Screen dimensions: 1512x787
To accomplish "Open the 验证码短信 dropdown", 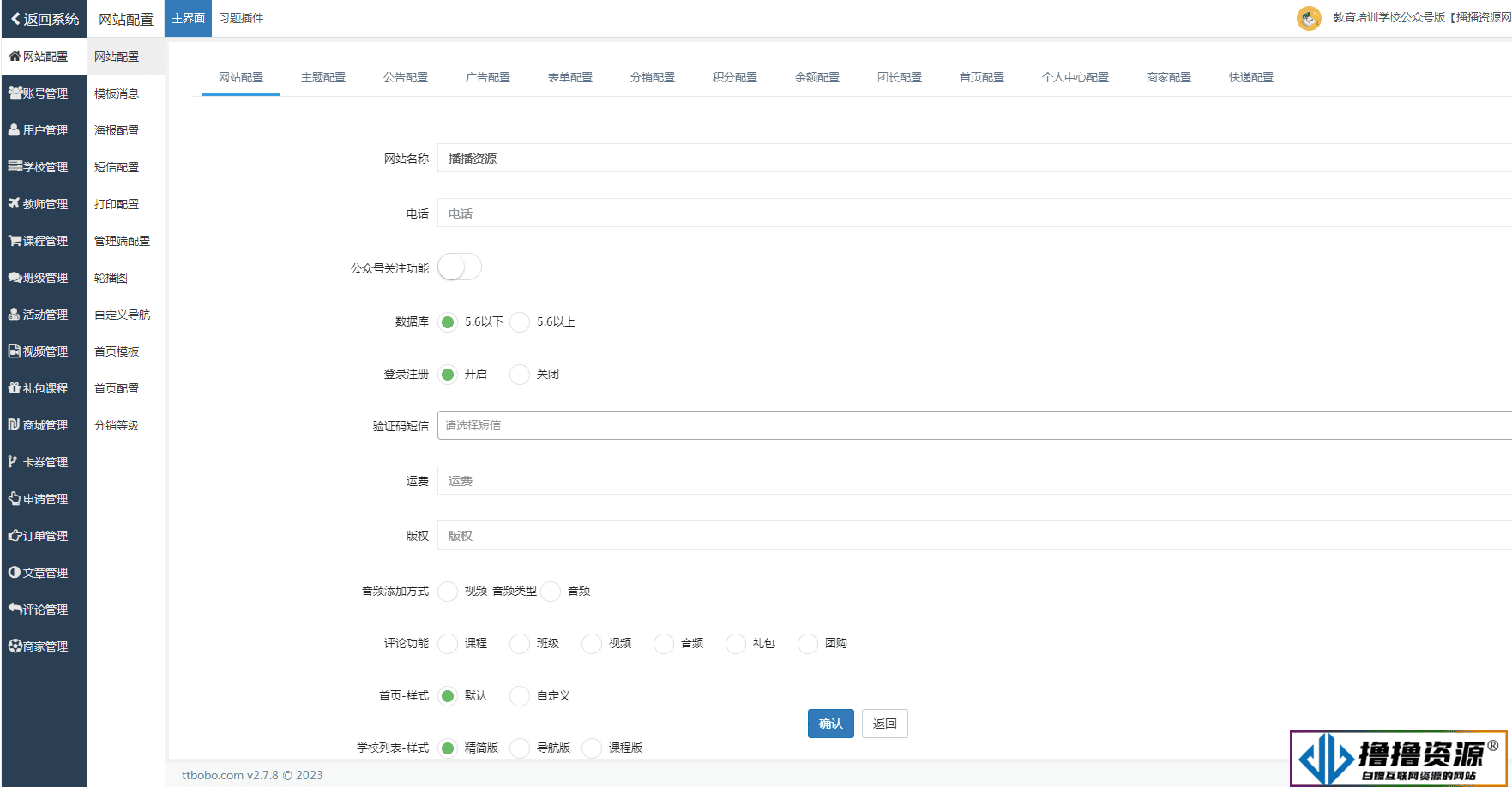I will (974, 425).
